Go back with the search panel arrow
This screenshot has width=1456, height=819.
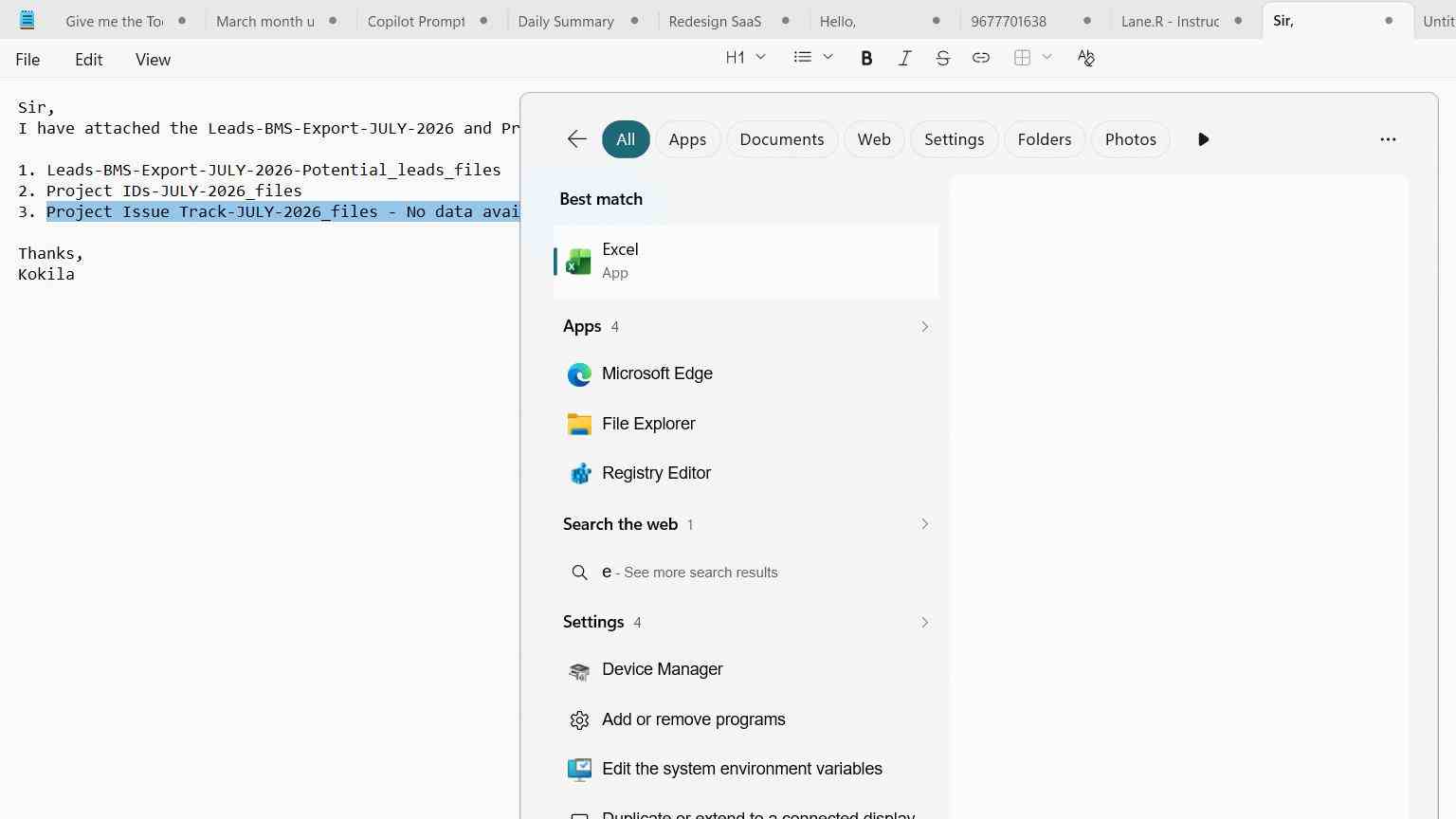(576, 139)
